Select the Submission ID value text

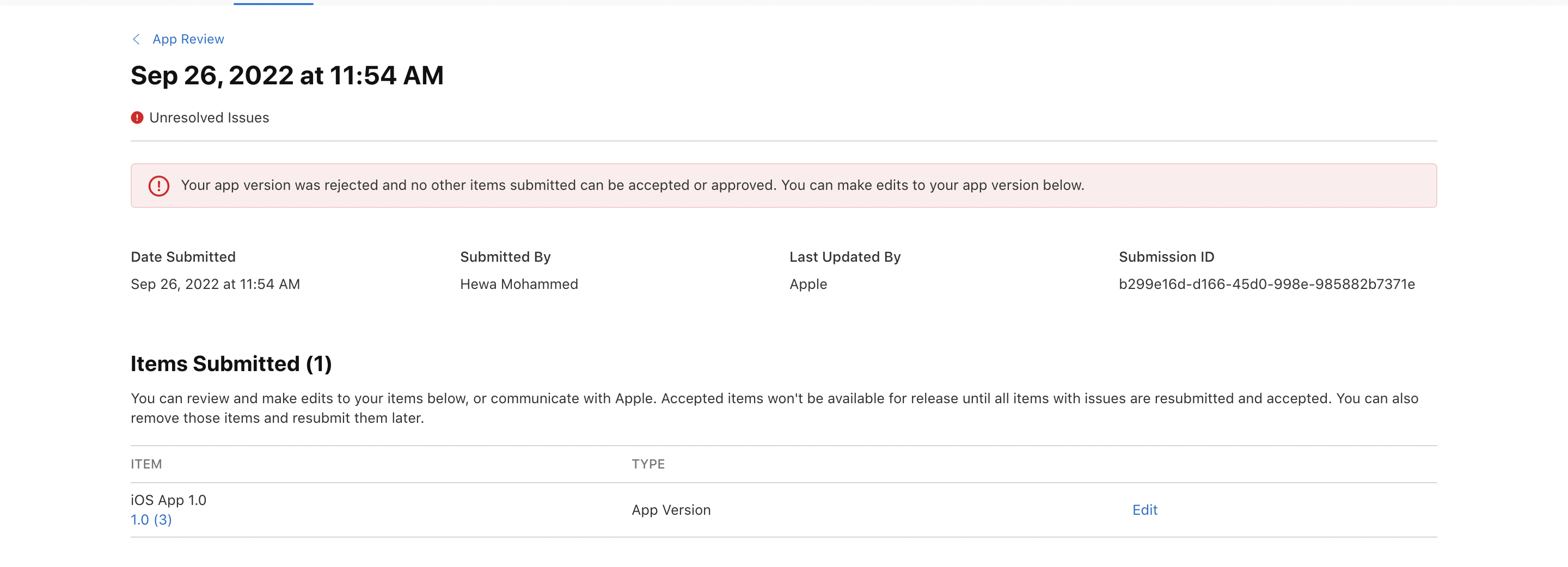1266,284
